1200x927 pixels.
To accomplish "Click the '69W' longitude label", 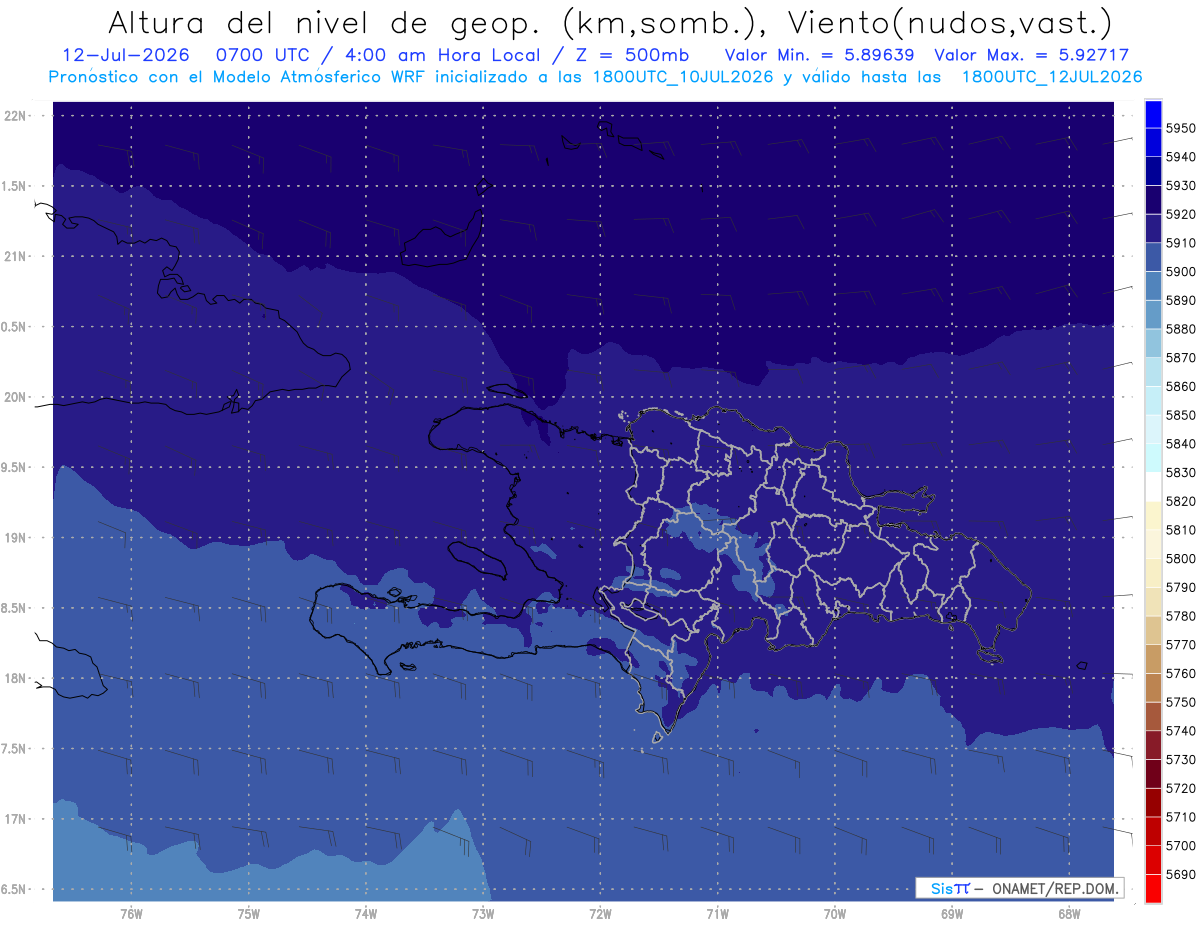I will coord(952,914).
